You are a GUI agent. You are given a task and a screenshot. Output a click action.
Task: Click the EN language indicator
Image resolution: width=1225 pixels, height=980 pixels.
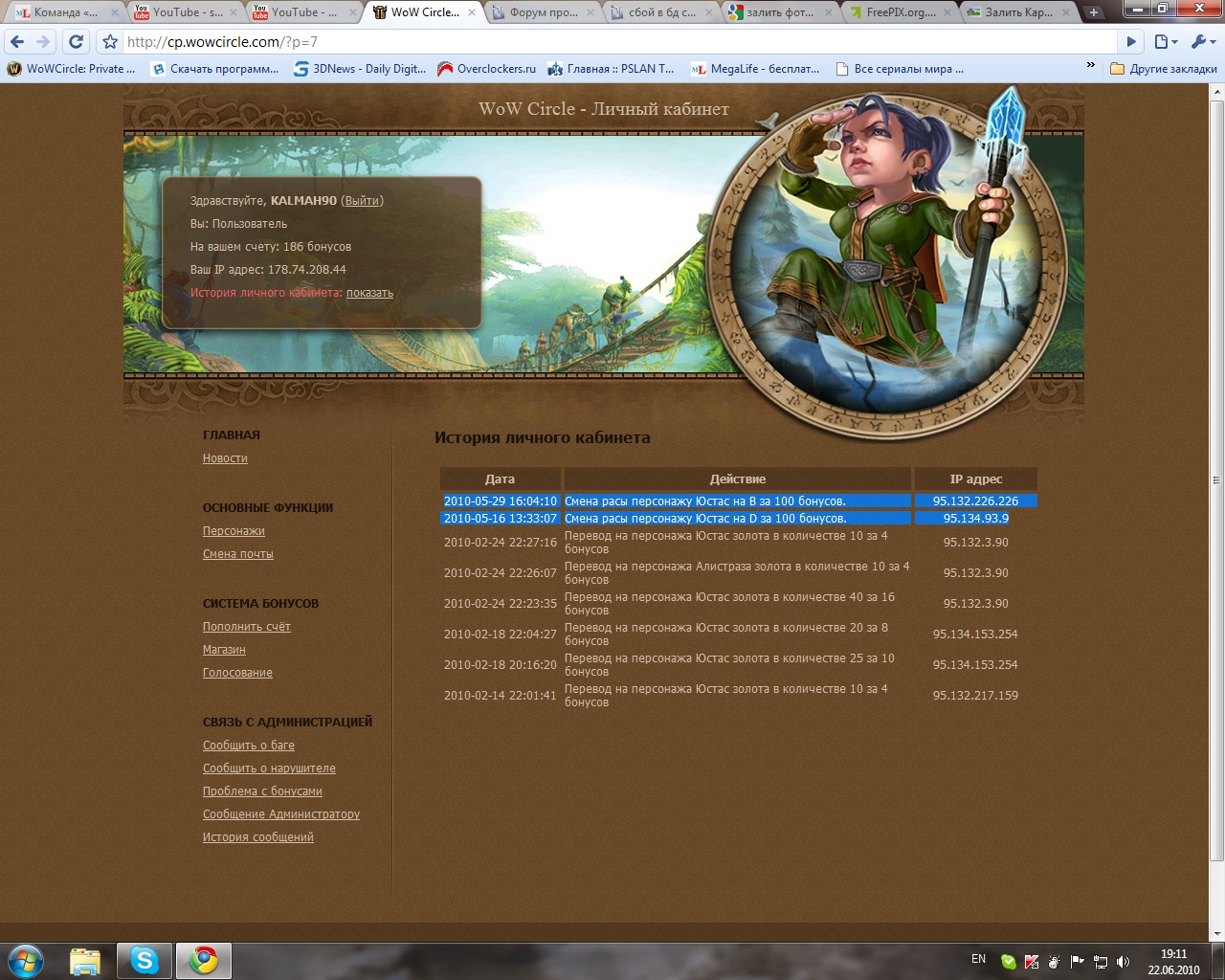pyautogui.click(x=978, y=959)
